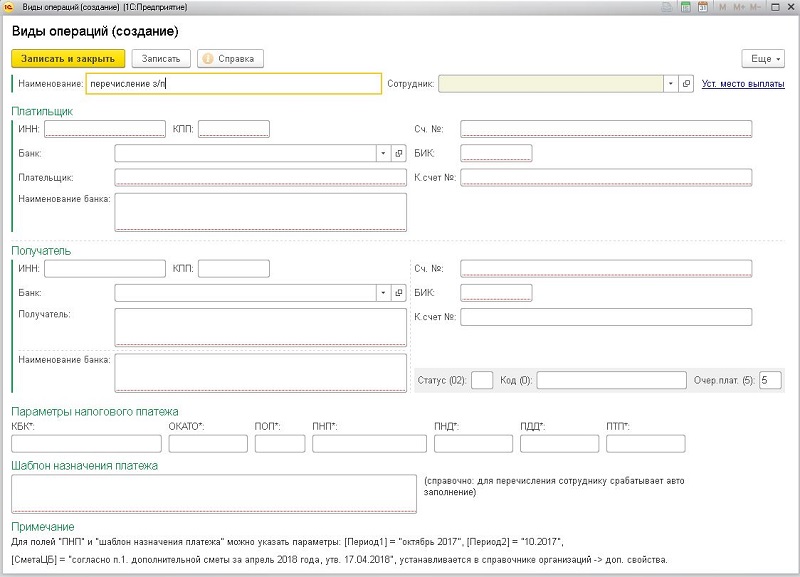Viewport: 800px width, 577px height.
Task: Open the calculator icon in title bar
Action: point(686,7)
